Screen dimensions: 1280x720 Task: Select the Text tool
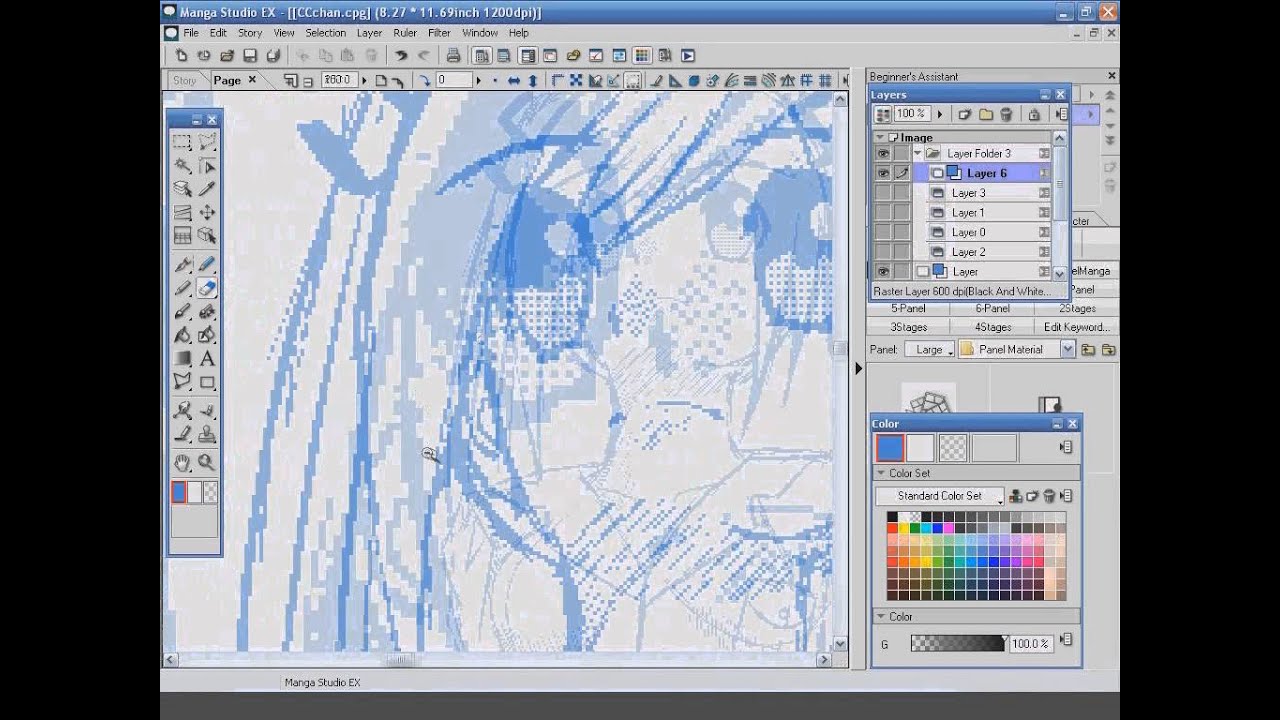point(207,358)
